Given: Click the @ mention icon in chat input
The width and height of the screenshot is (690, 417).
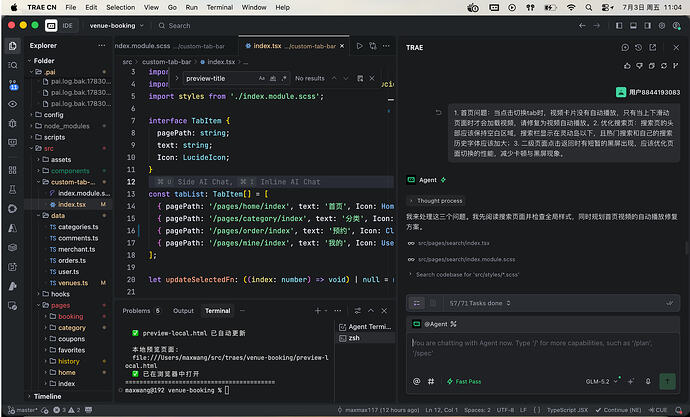Looking at the screenshot, I should tap(416, 381).
